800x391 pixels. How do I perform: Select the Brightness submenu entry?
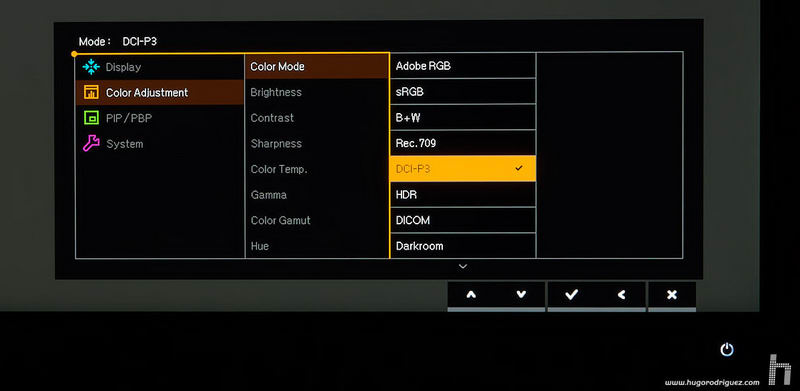pos(317,92)
